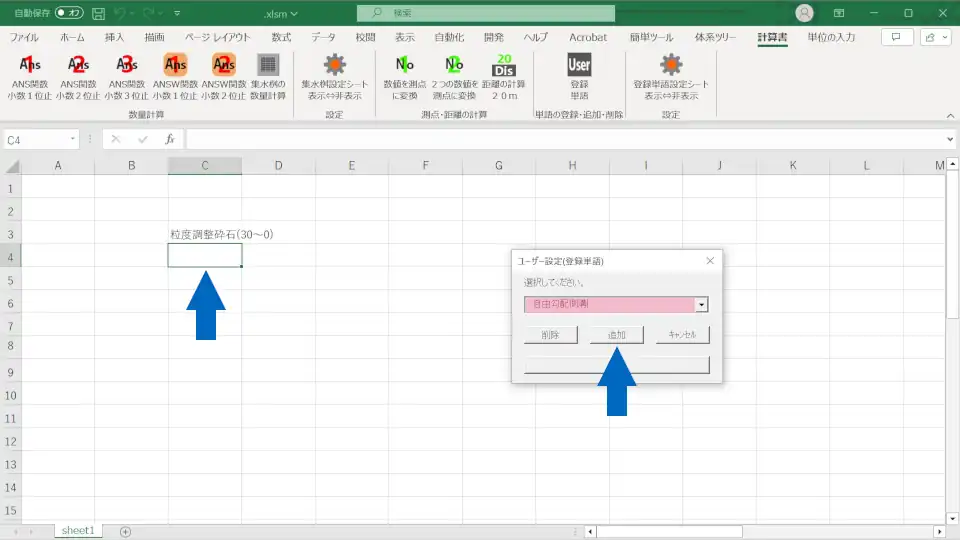This screenshot has height=540, width=960.
Task: Open the registered word combo box dropdown
Action: click(702, 304)
